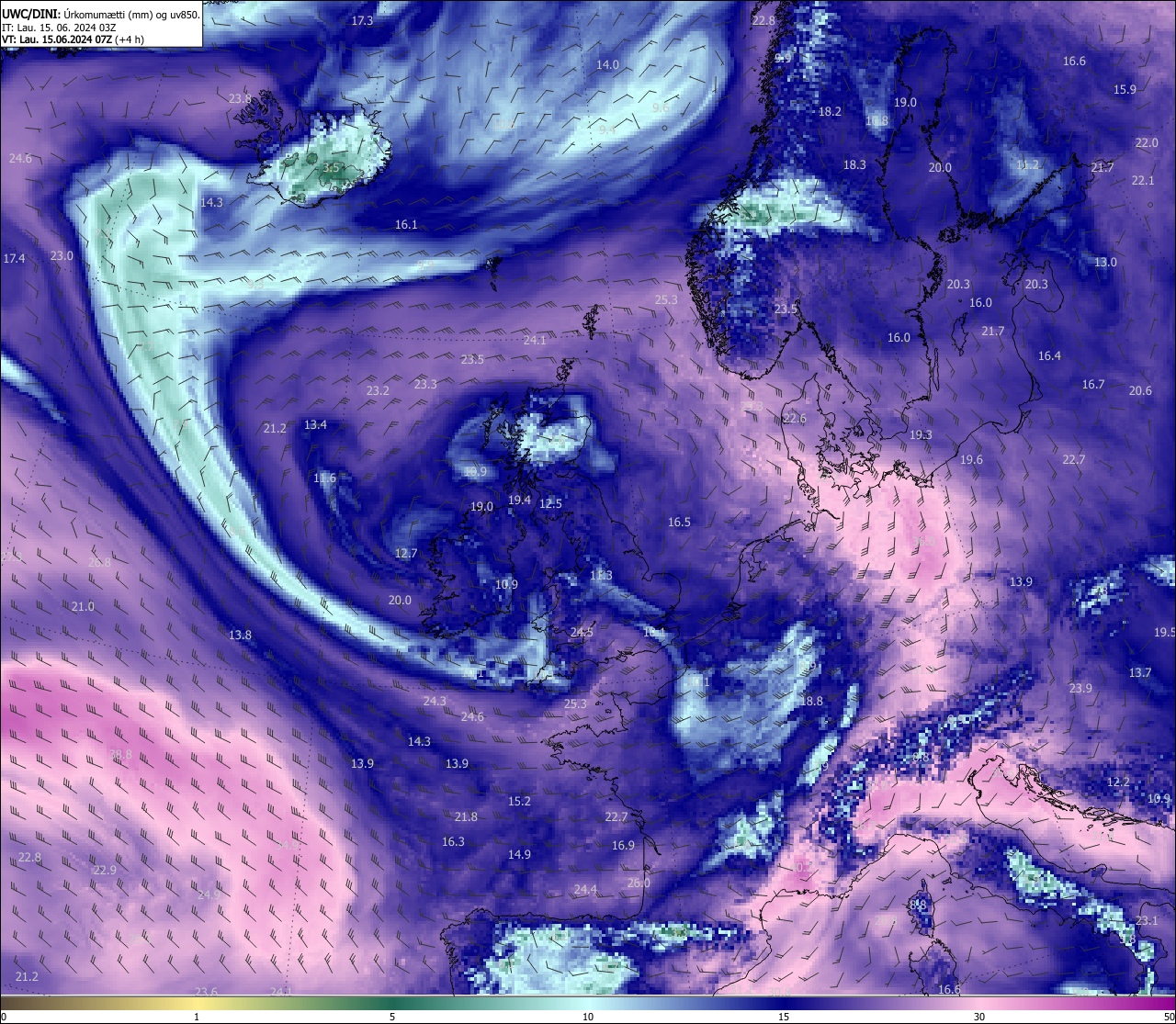Select the 23.9 value in eastern Europe

[x=1080, y=688]
